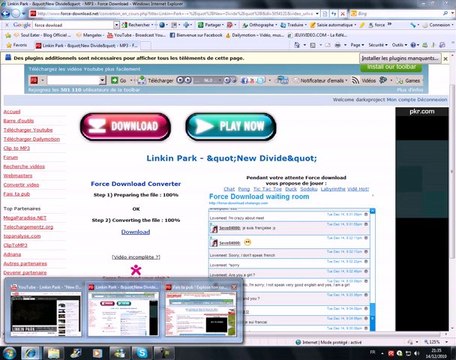Screen dimensions: 456x360
Task: Click the teal PLAY NOW button
Action: pyautogui.click(x=231, y=127)
